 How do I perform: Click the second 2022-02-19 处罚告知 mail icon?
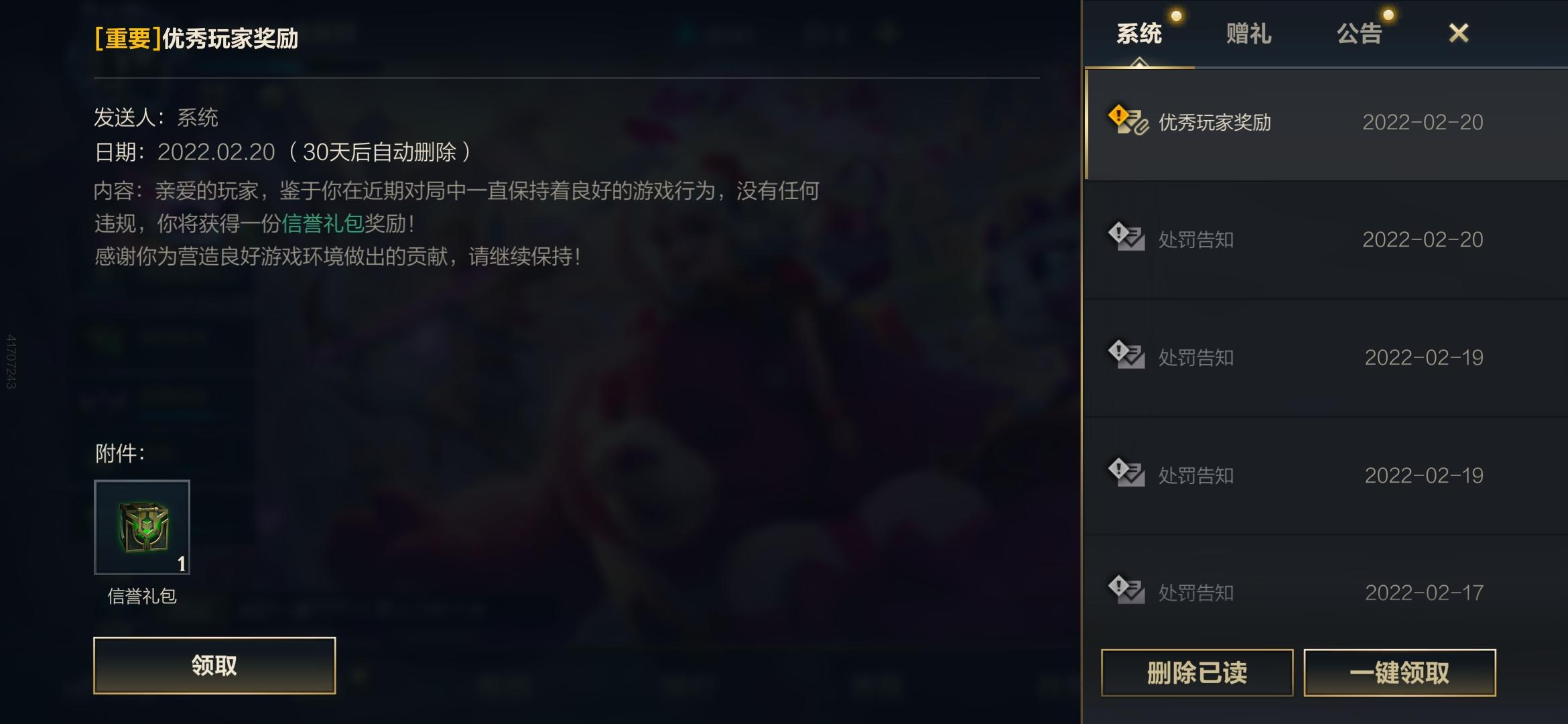click(x=1126, y=473)
